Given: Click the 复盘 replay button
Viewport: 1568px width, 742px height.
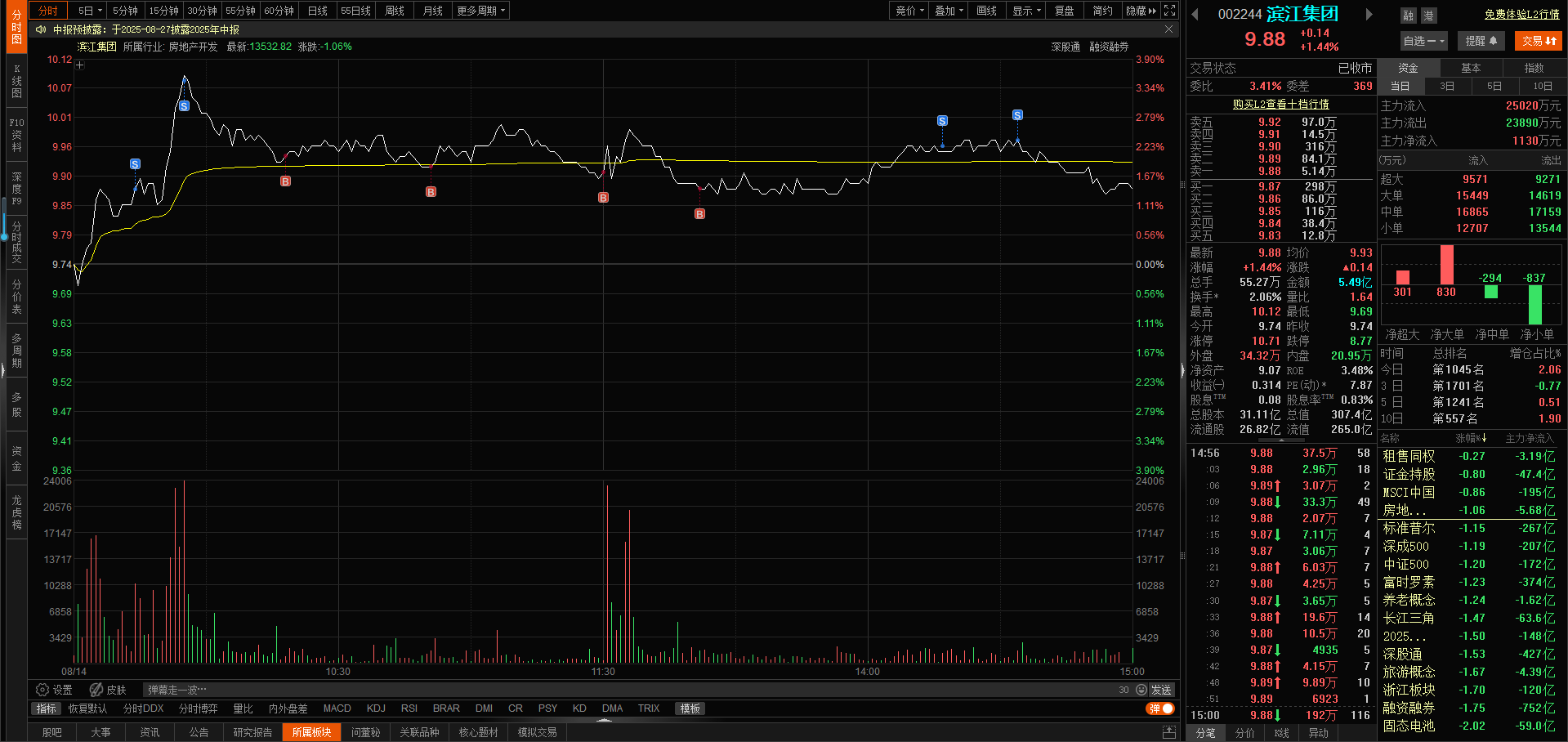Looking at the screenshot, I should coord(1065,11).
